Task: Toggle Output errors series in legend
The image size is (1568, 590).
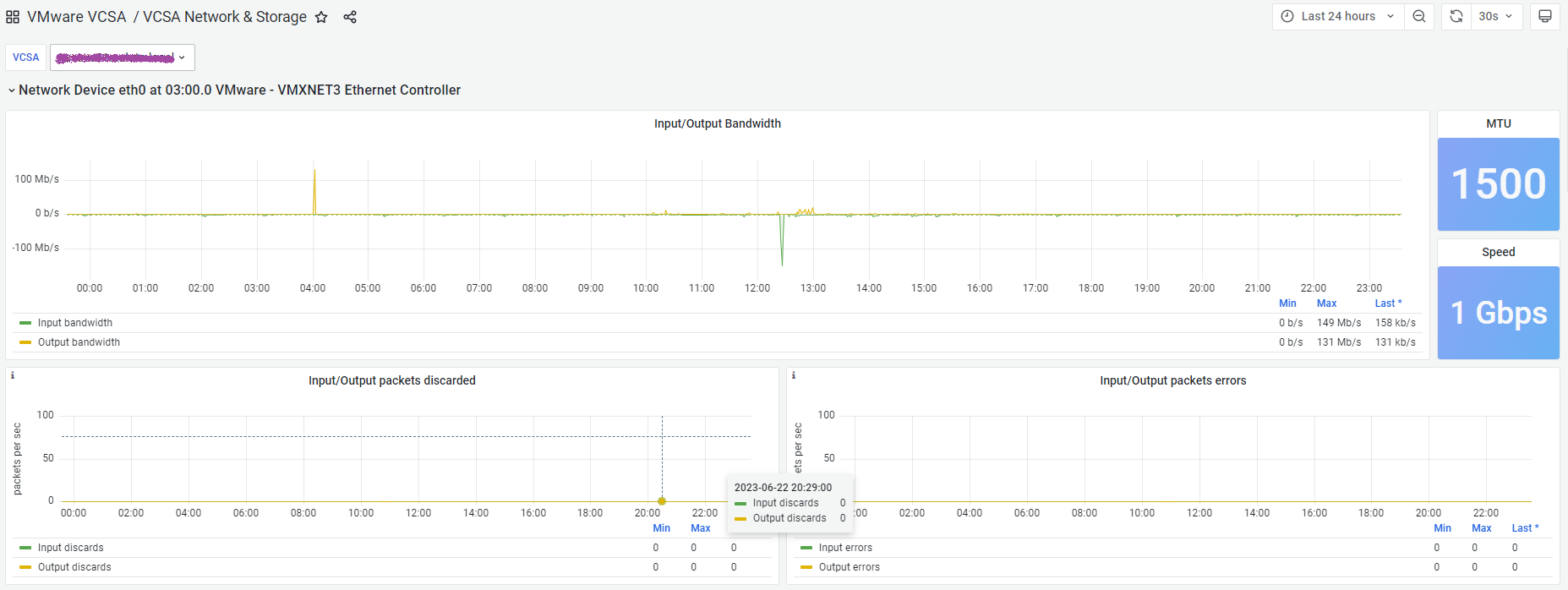Action: 849,567
